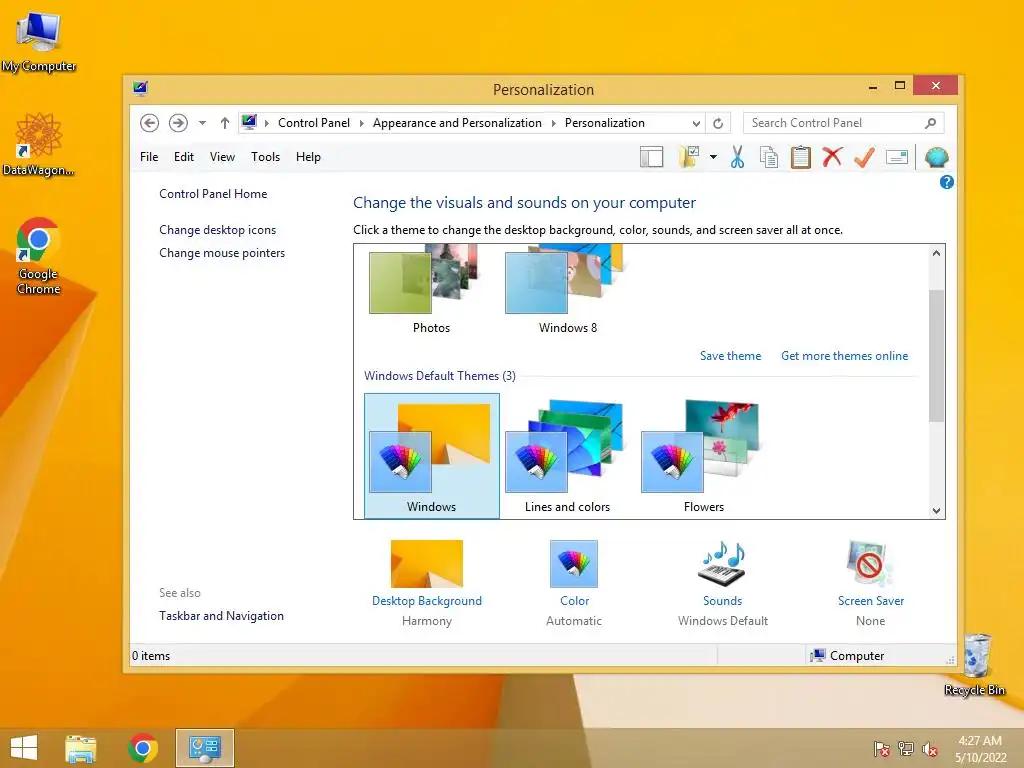The height and width of the screenshot is (768, 1024).
Task: Open Desktop Background settings
Action: [x=426, y=582]
